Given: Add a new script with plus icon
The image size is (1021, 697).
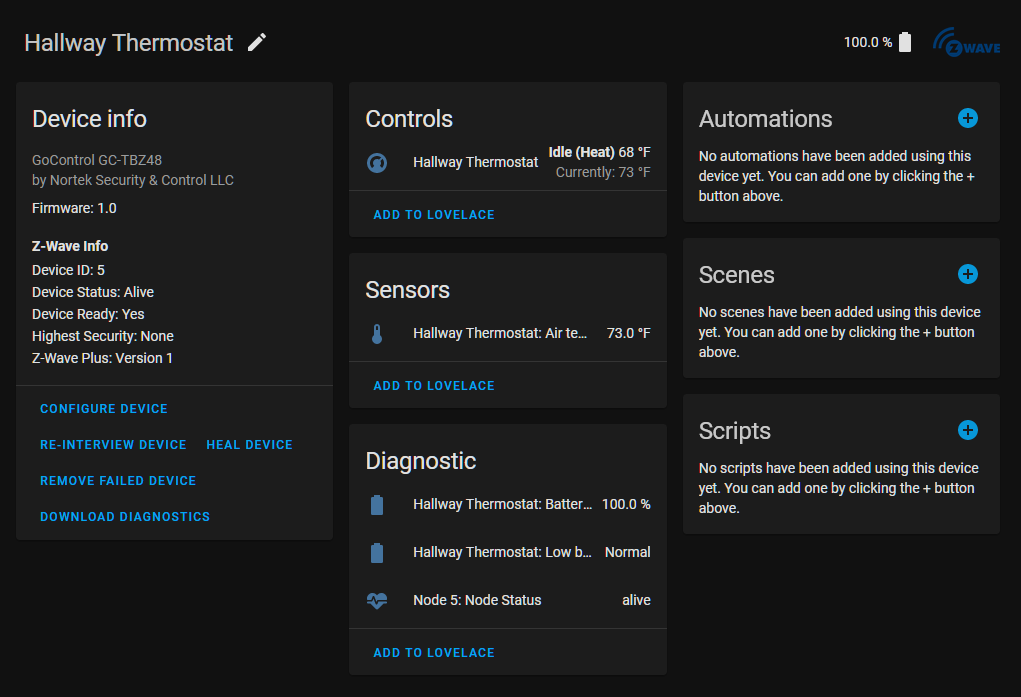Looking at the screenshot, I should pyautogui.click(x=967, y=430).
